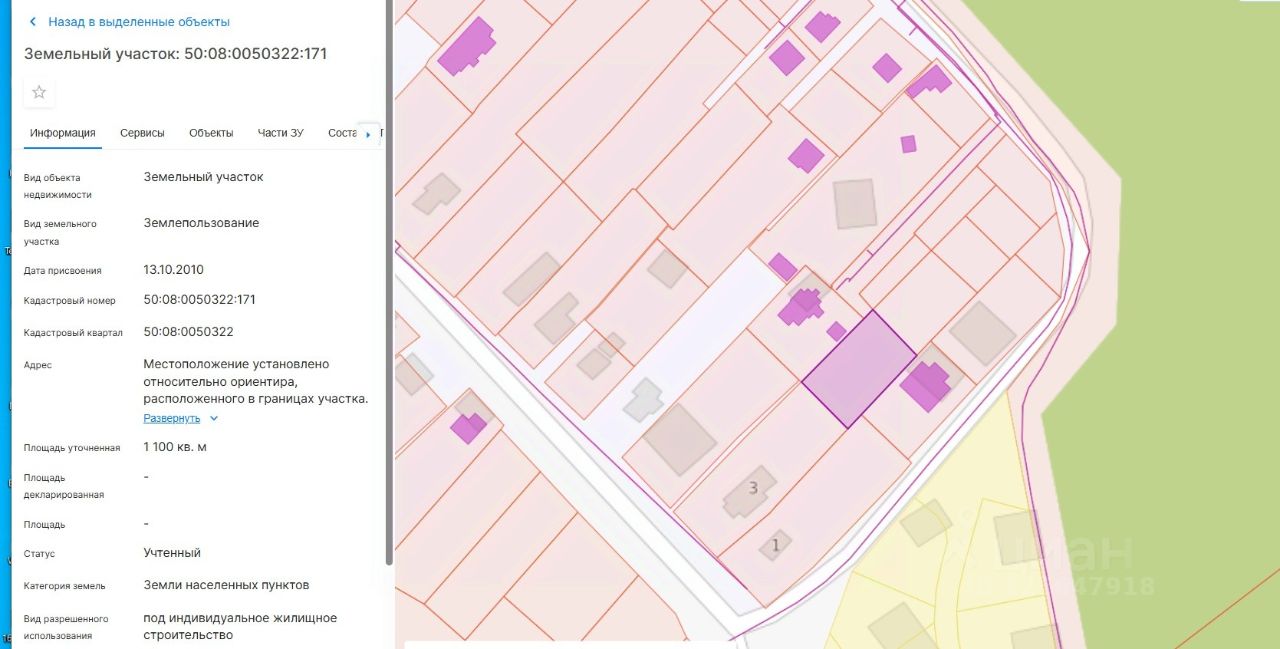Image resolution: width=1280 pixels, height=649 pixels.
Task: Go back to selected objects list
Action: click(138, 21)
